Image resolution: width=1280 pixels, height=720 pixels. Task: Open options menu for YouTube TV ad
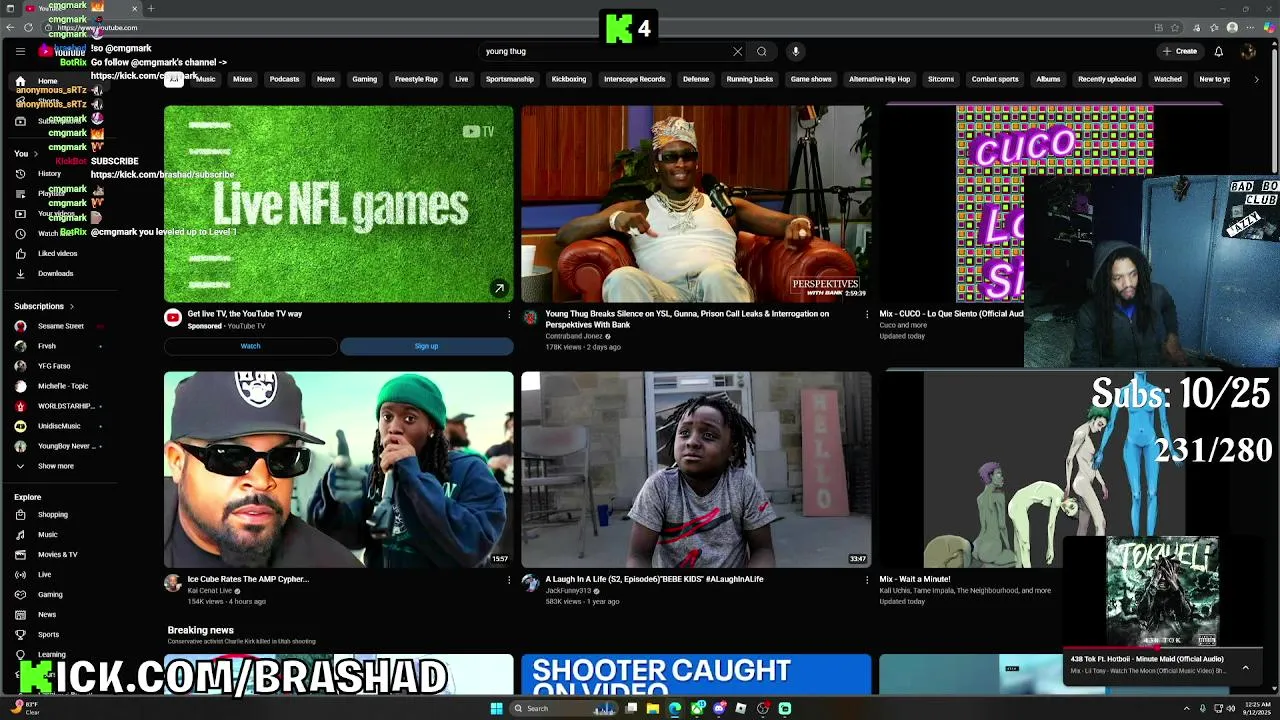click(x=508, y=315)
